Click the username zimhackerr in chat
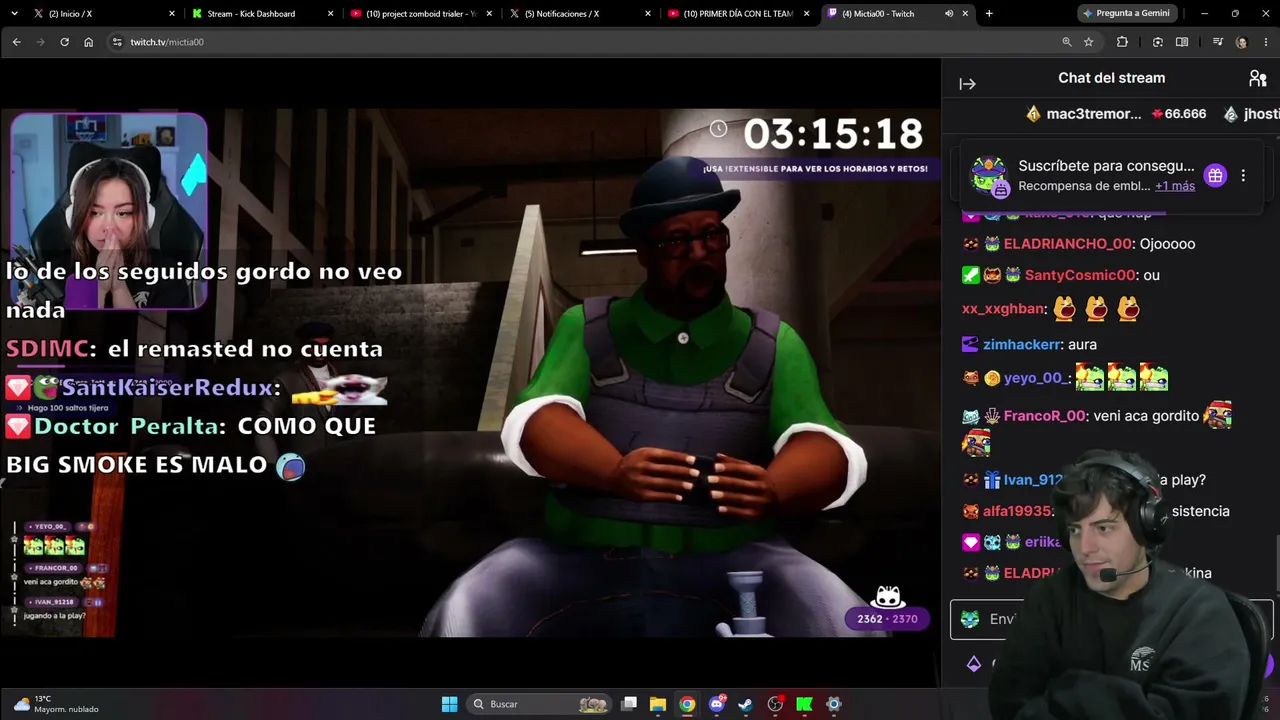The image size is (1280, 720). pos(1022,344)
